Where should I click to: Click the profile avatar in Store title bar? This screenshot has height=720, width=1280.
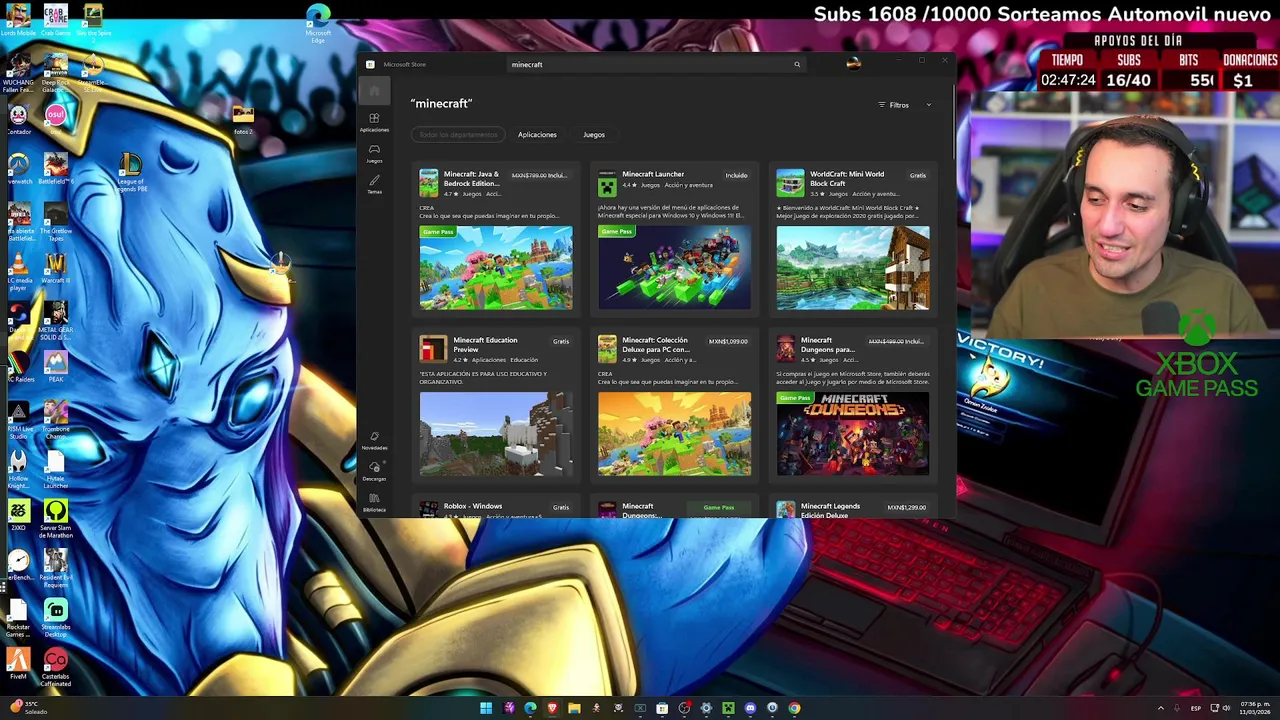(x=853, y=63)
